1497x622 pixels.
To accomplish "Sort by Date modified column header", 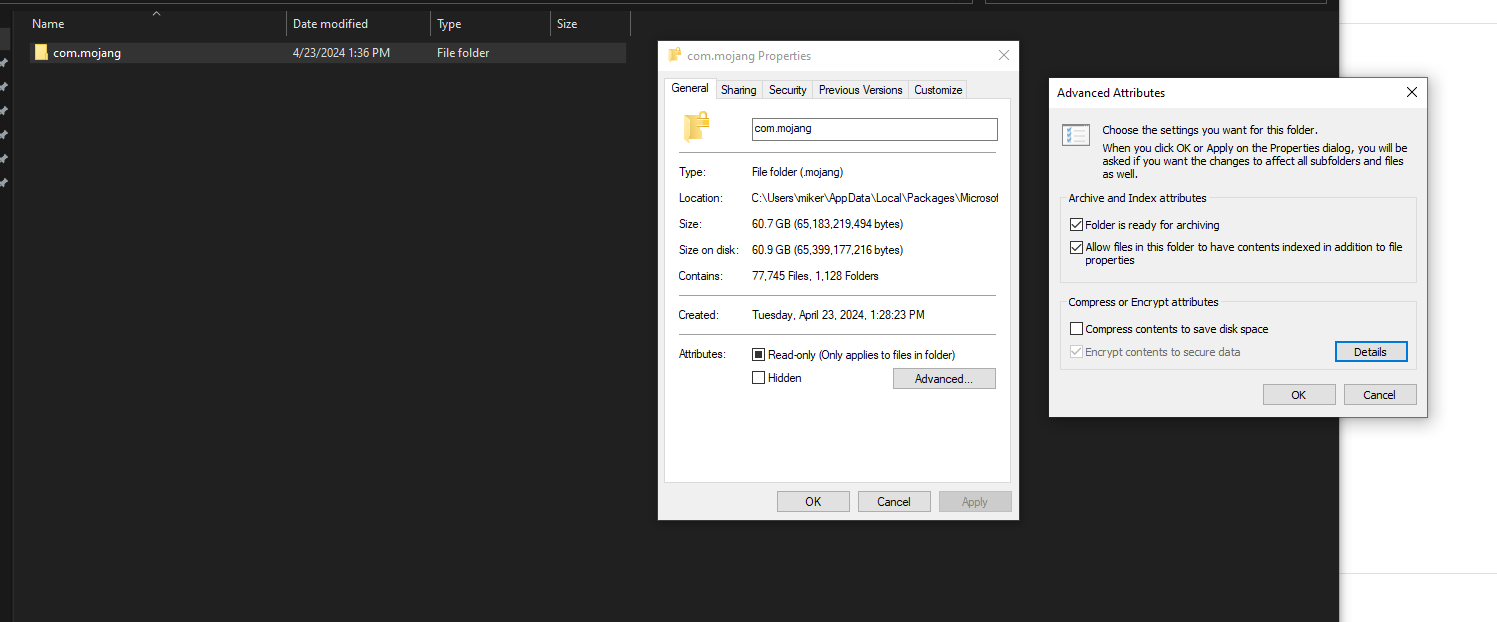I will pyautogui.click(x=359, y=24).
